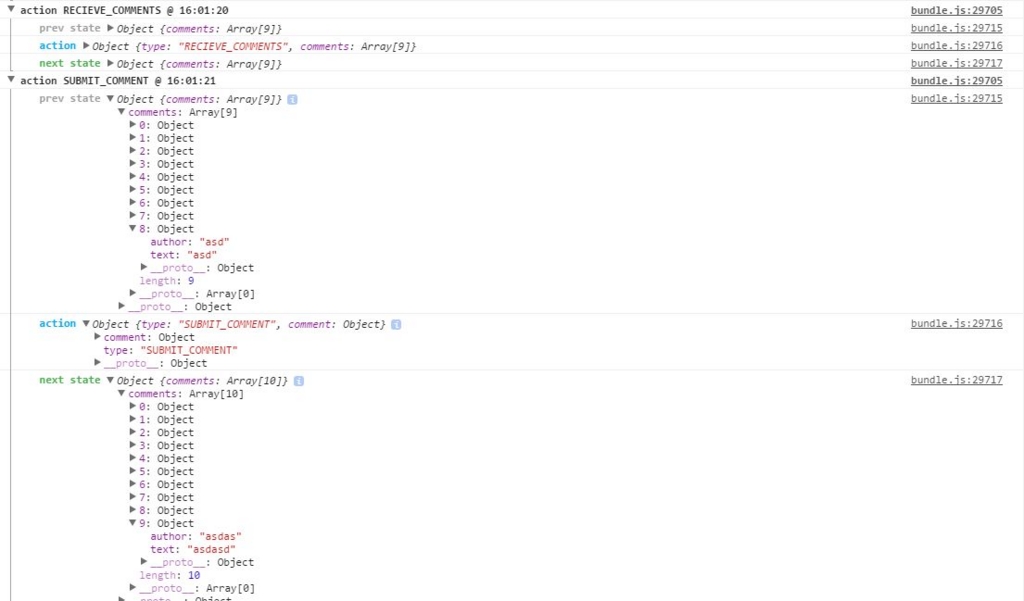Click info icon beside SUBMIT_COMMENT action object

click(x=396, y=324)
